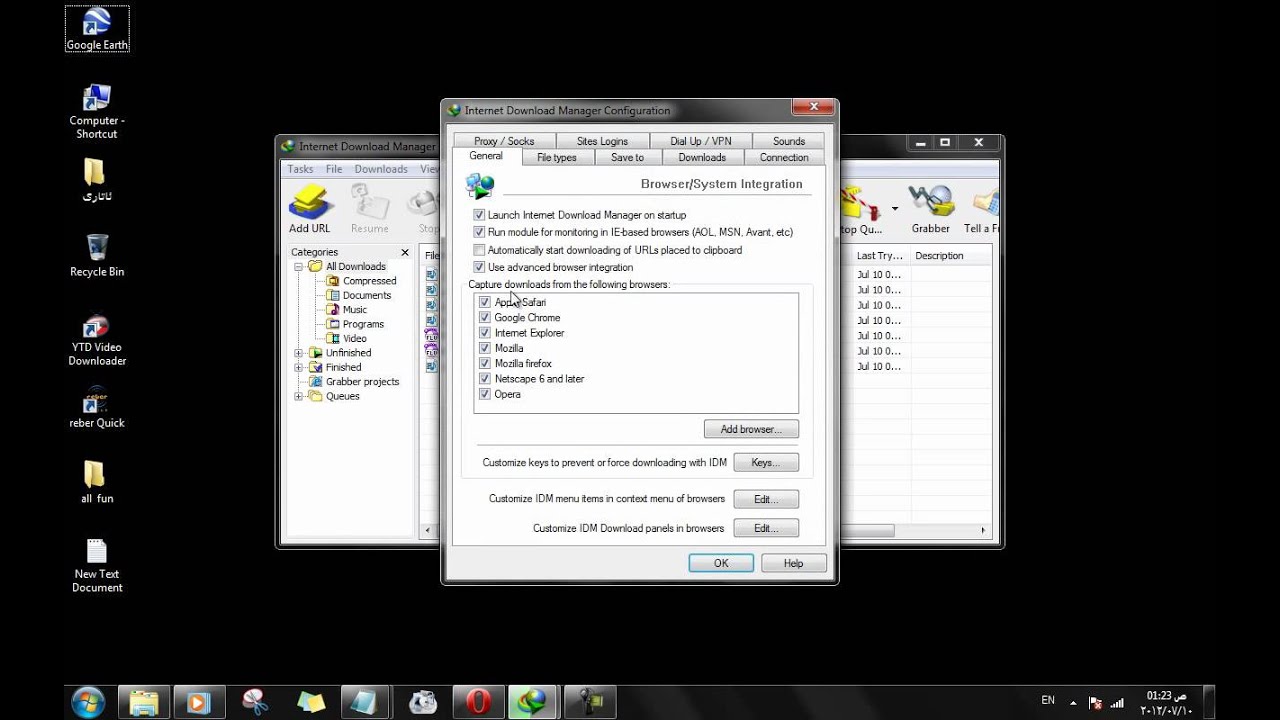Open the Windows Start menu orb
The image size is (1280, 720).
pyautogui.click(x=88, y=702)
